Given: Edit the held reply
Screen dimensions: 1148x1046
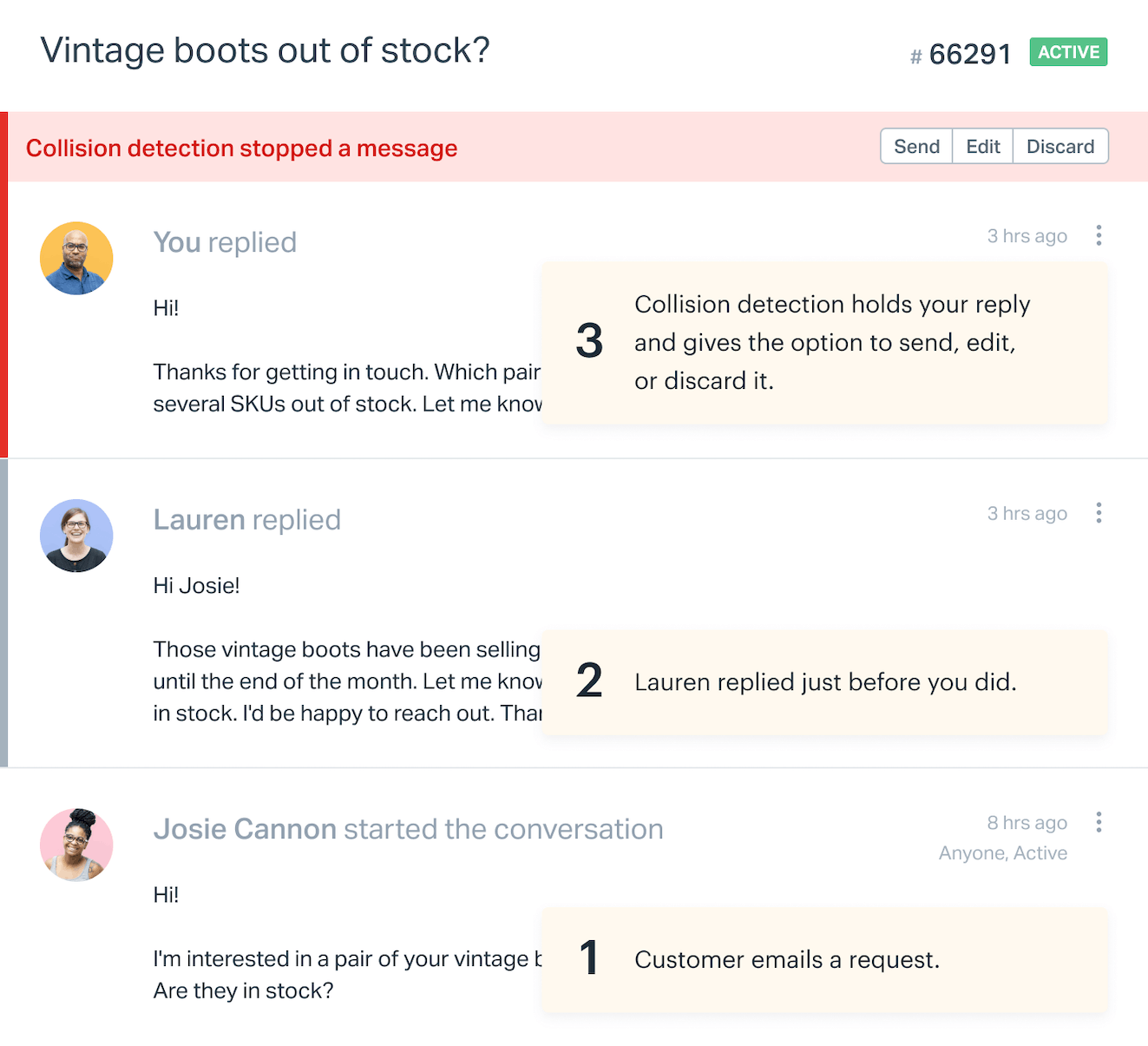Looking at the screenshot, I should 983,147.
